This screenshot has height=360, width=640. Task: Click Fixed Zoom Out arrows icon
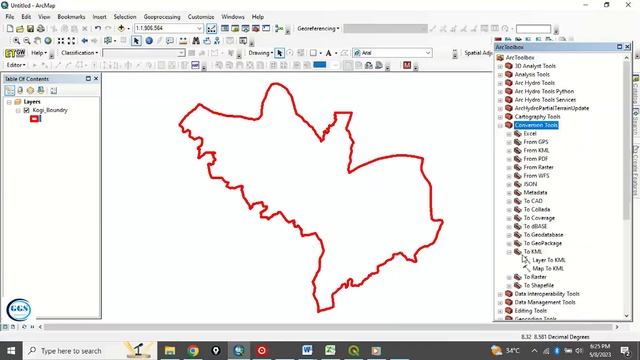[x=71, y=41]
